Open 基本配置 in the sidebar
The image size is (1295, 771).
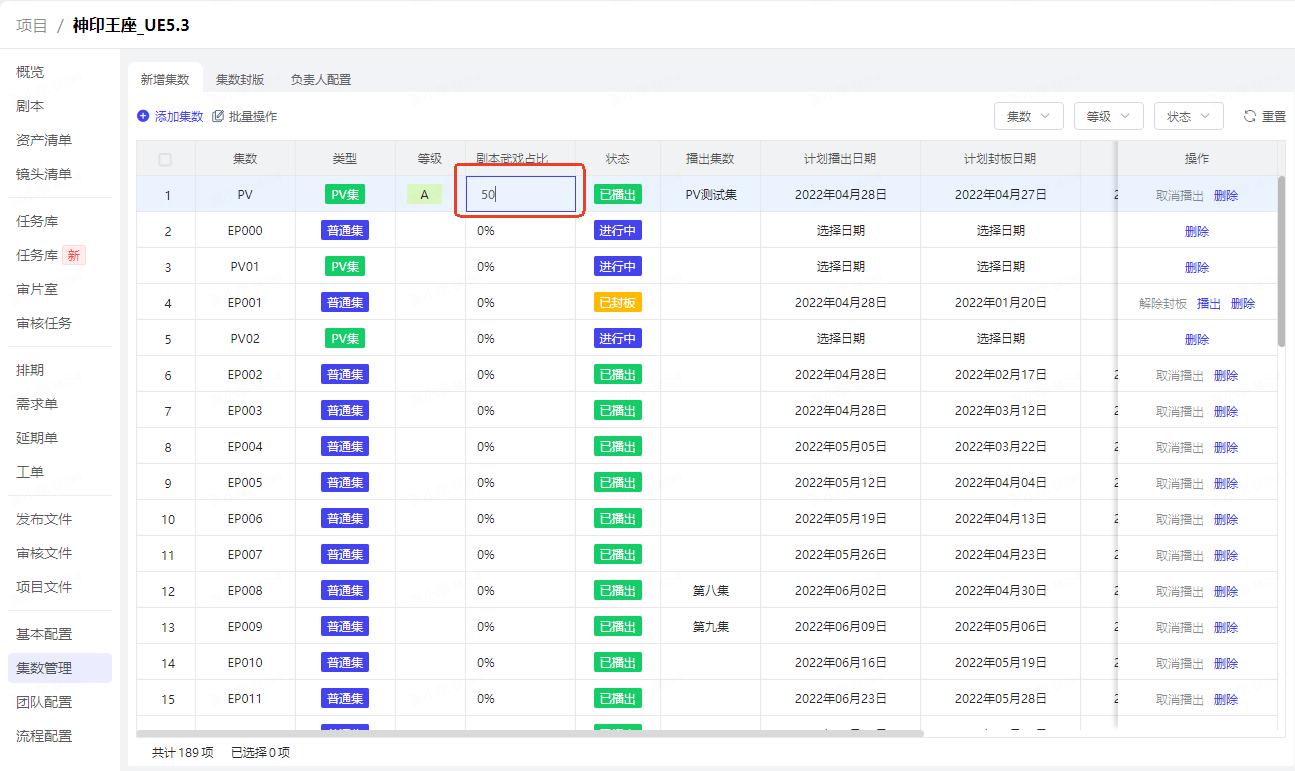coord(44,634)
